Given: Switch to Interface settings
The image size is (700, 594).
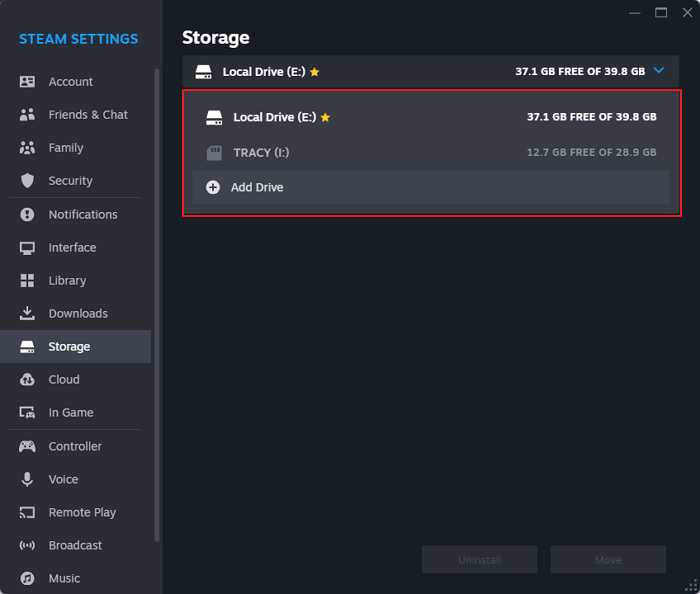Looking at the screenshot, I should (x=75, y=248).
